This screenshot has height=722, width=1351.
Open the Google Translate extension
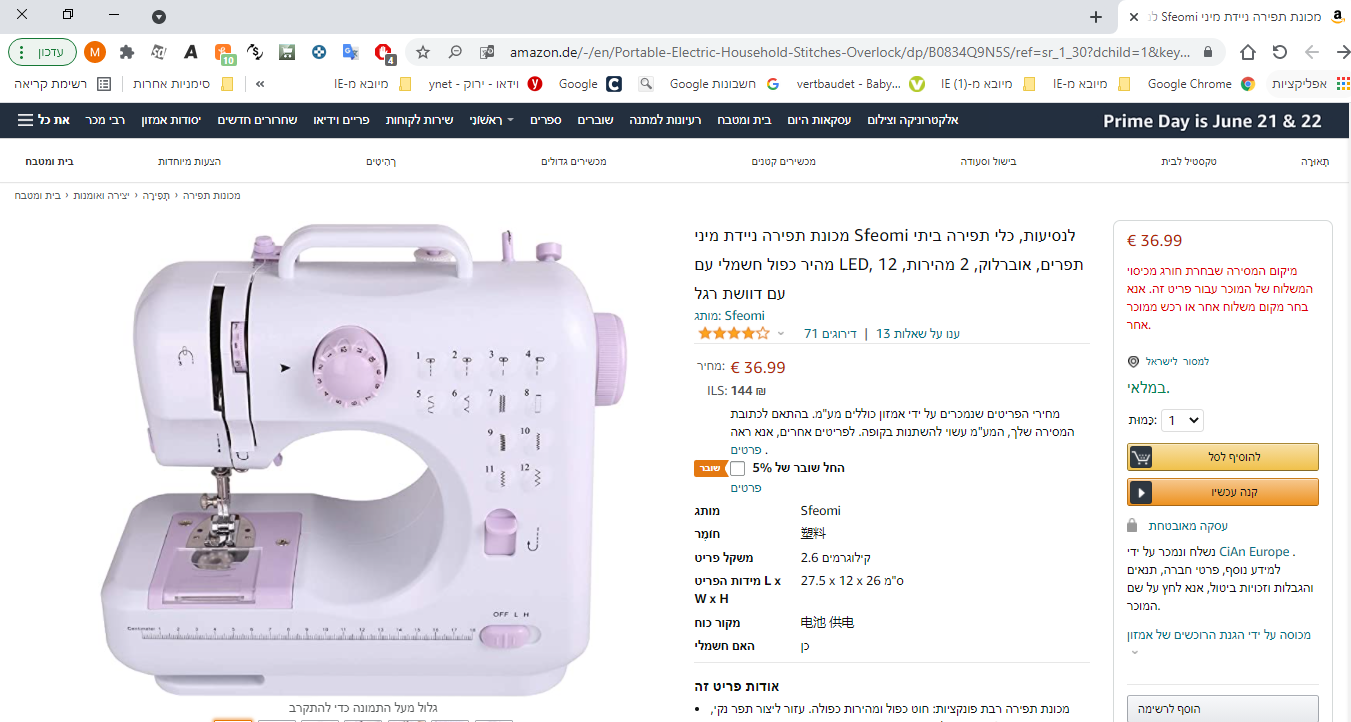(x=349, y=51)
